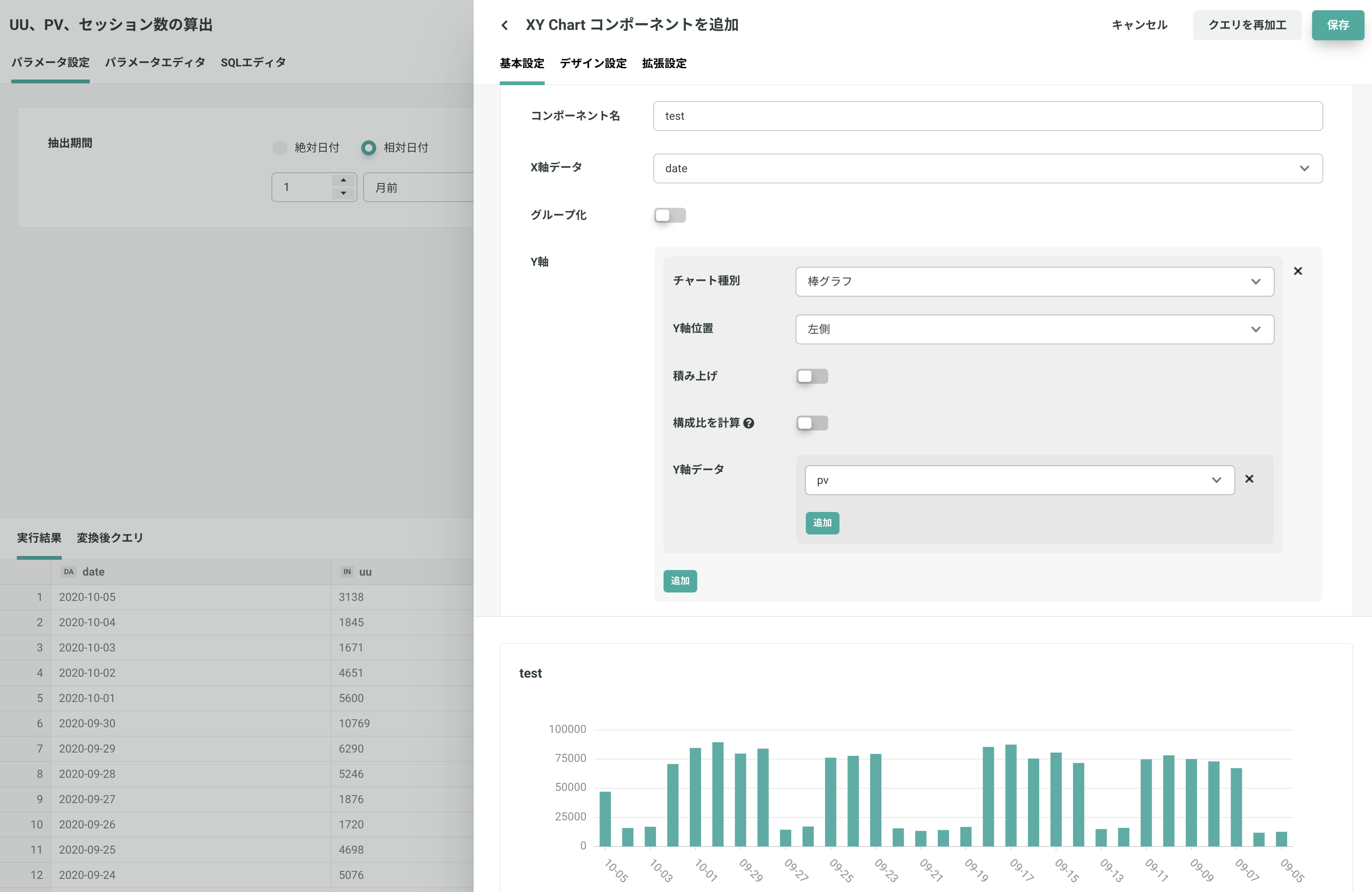Toggle the 構成比を計算 switch
This screenshot has width=1372, height=892.
pyautogui.click(x=812, y=423)
